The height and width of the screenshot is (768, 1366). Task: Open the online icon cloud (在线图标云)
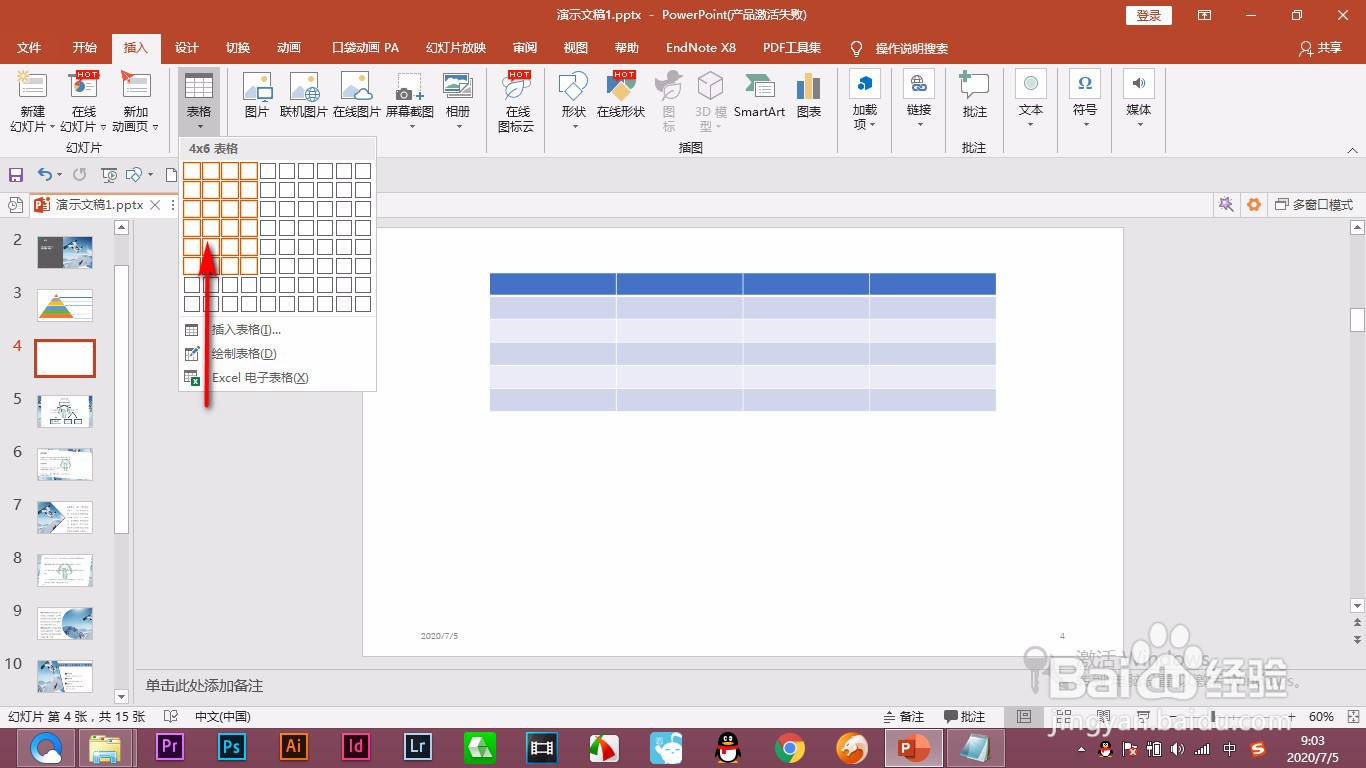(x=517, y=101)
